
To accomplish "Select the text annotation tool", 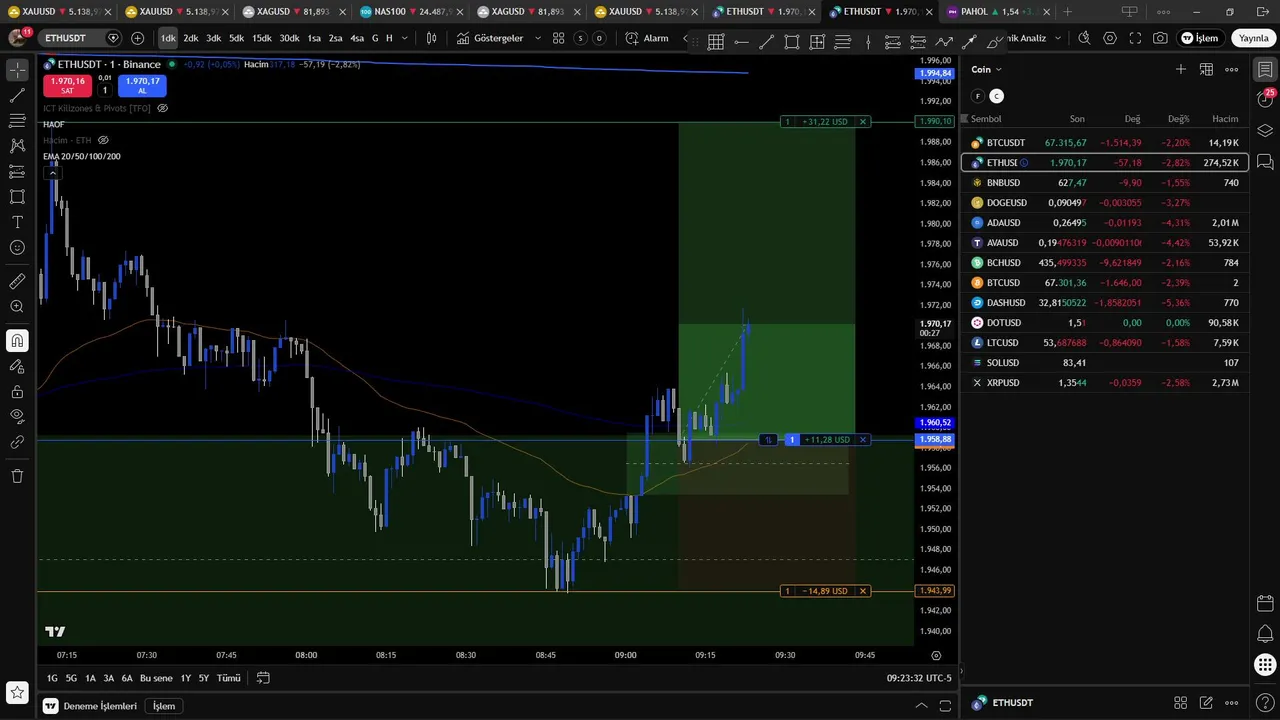I will click(17, 222).
